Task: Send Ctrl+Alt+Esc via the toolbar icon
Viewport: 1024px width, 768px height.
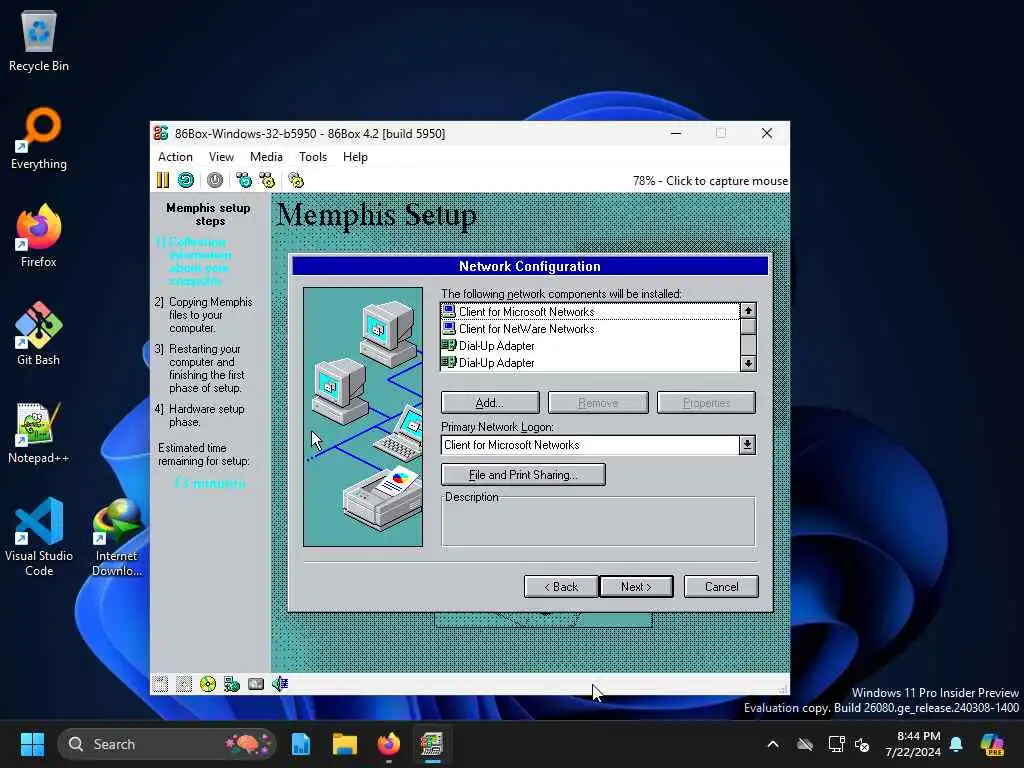Action: [x=268, y=180]
